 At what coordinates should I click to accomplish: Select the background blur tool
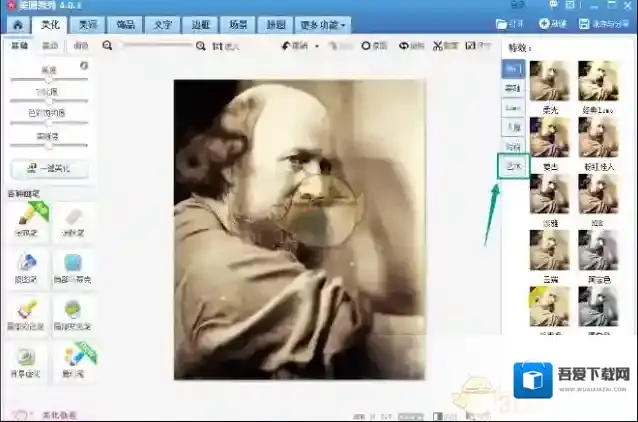coord(26,362)
